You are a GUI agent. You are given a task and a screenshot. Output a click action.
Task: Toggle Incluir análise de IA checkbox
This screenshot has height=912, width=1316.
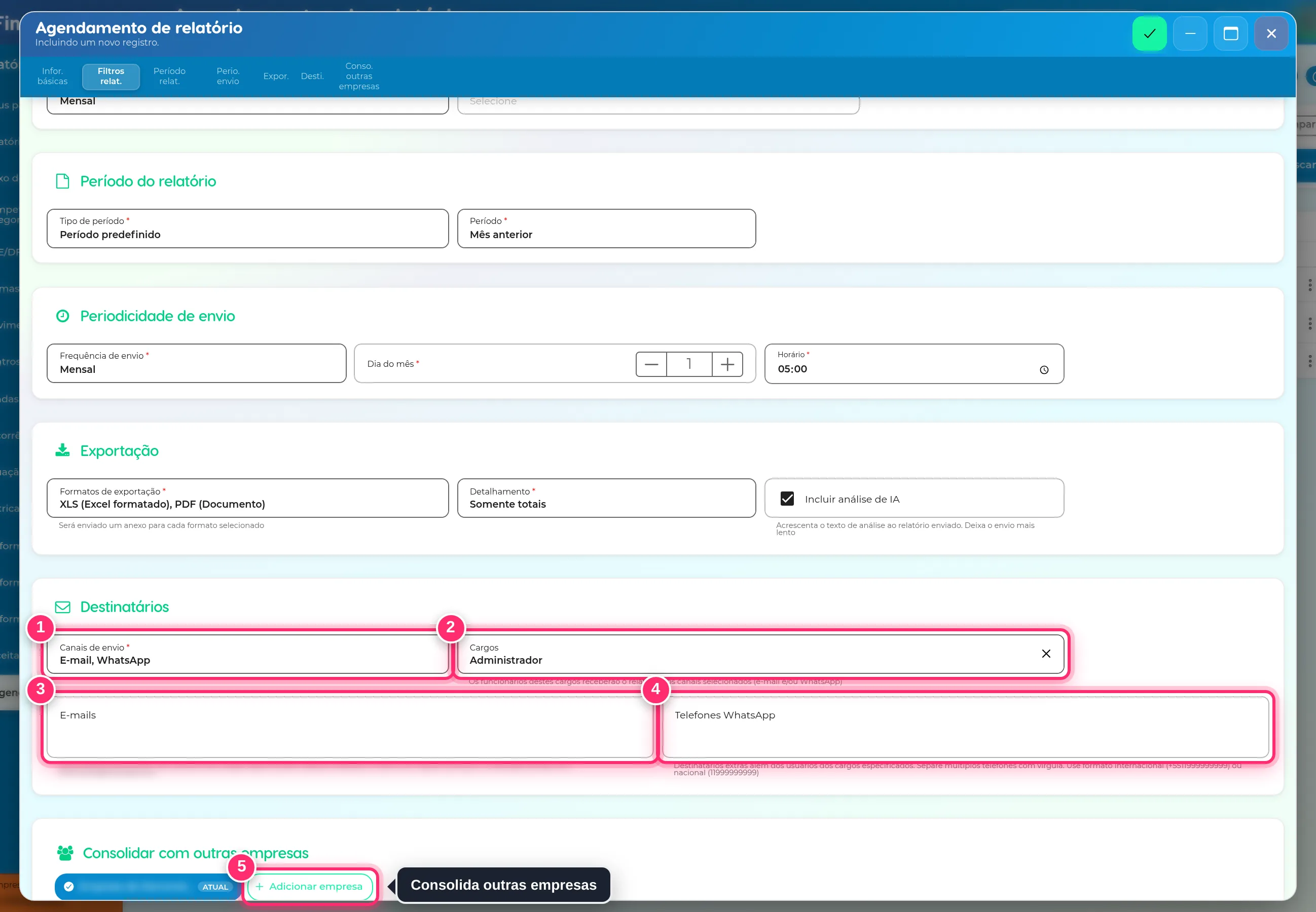(787, 499)
